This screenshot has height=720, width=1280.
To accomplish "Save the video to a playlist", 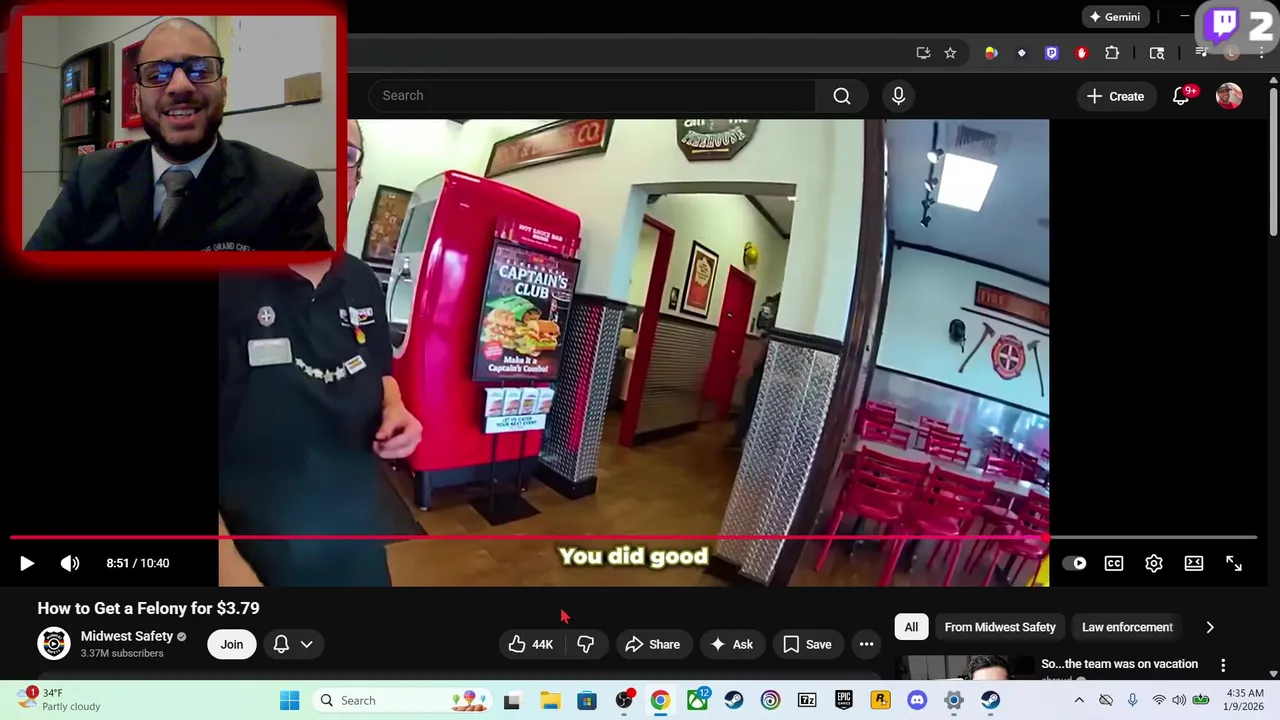I will [807, 644].
